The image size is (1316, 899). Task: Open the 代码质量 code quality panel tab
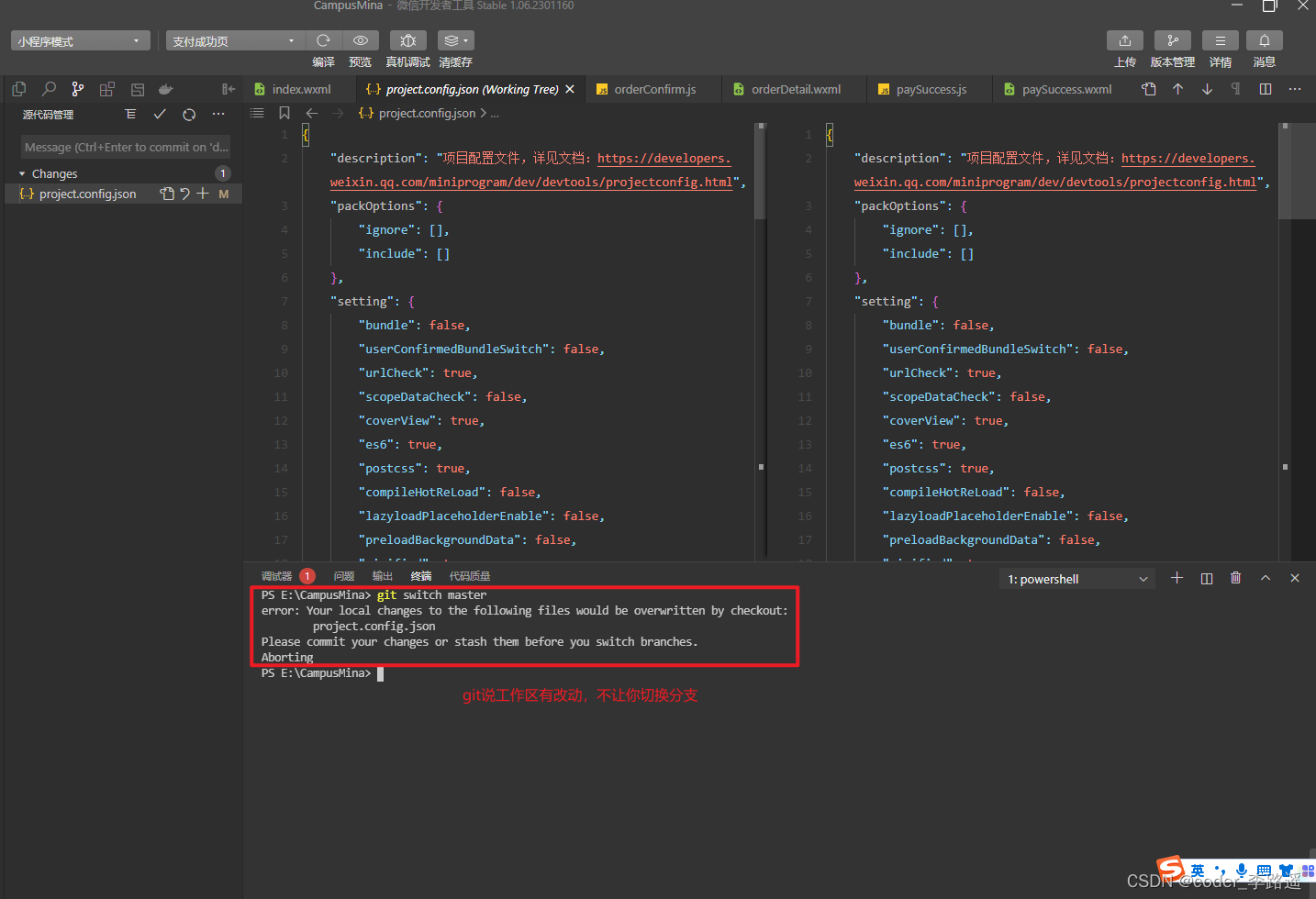coord(470,576)
